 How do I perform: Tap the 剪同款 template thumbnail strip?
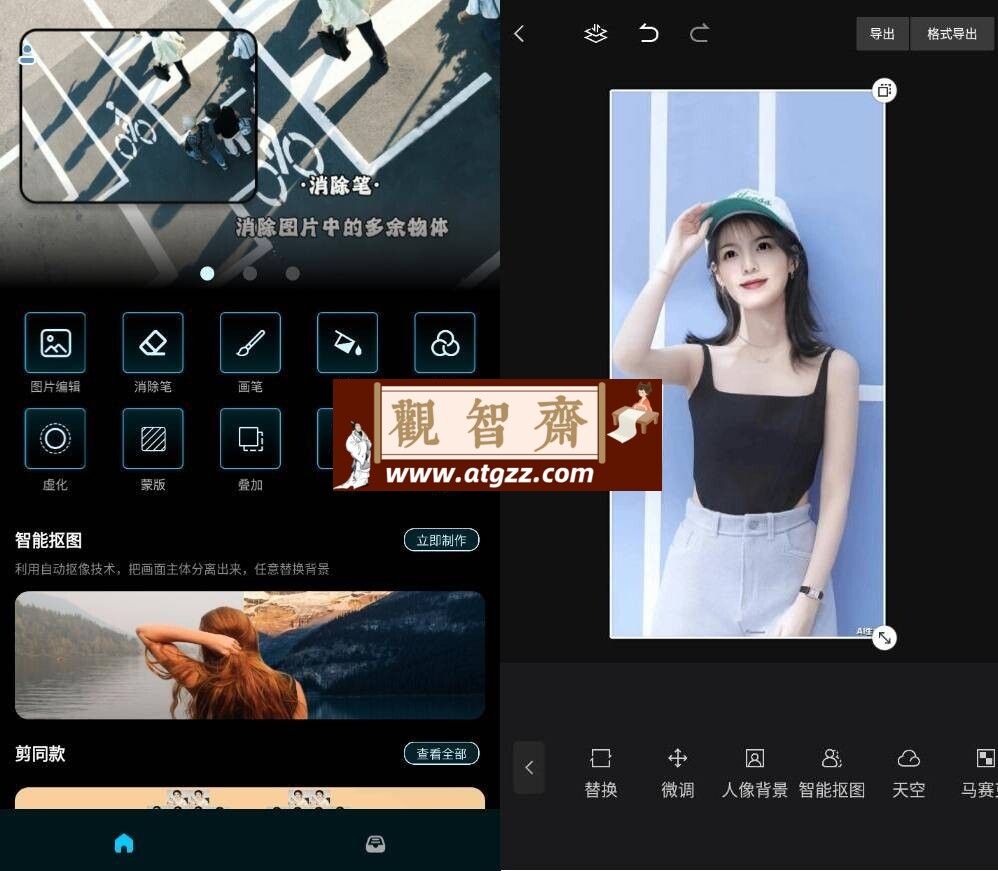pos(250,798)
